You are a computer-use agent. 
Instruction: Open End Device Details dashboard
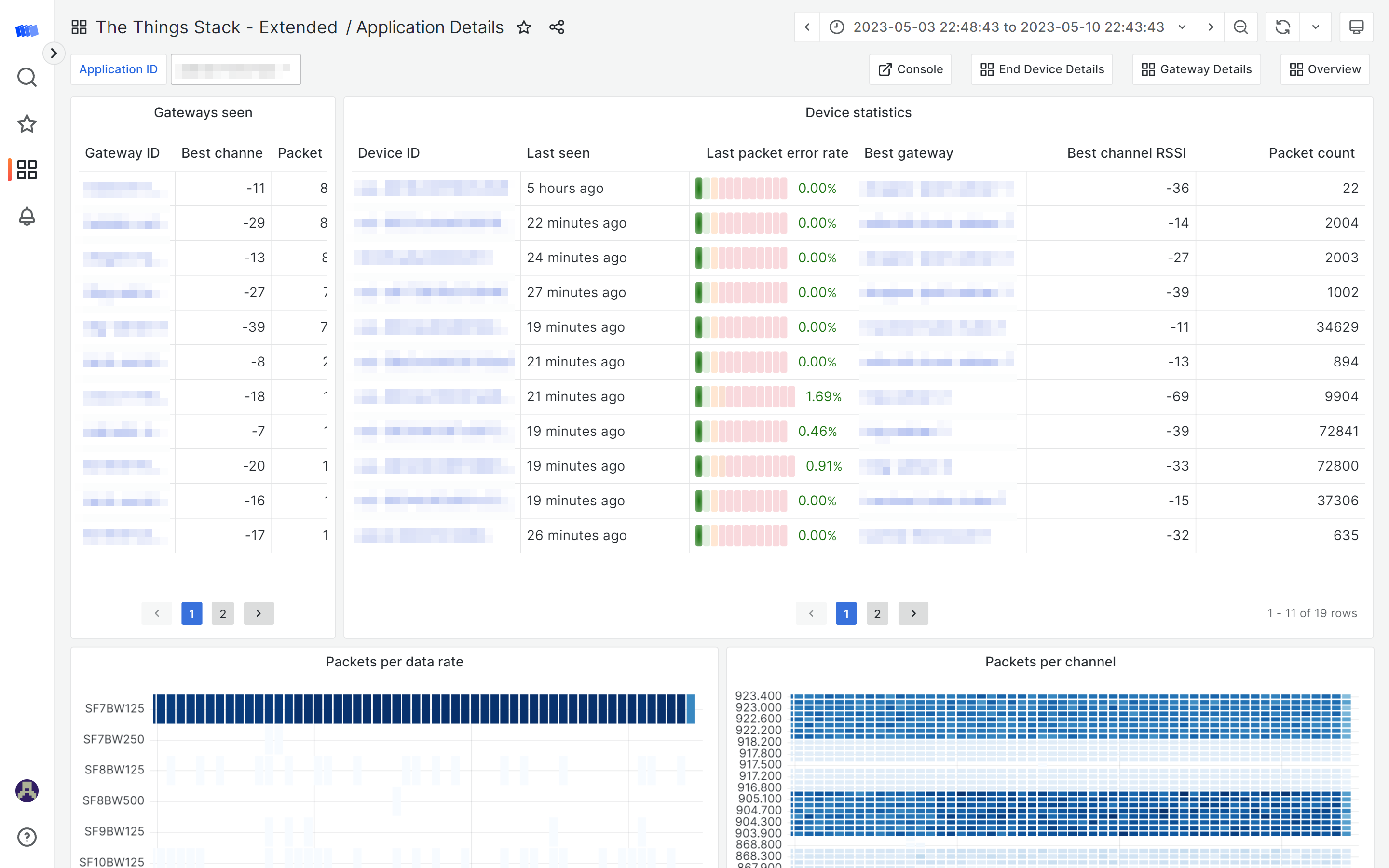pos(1042,69)
